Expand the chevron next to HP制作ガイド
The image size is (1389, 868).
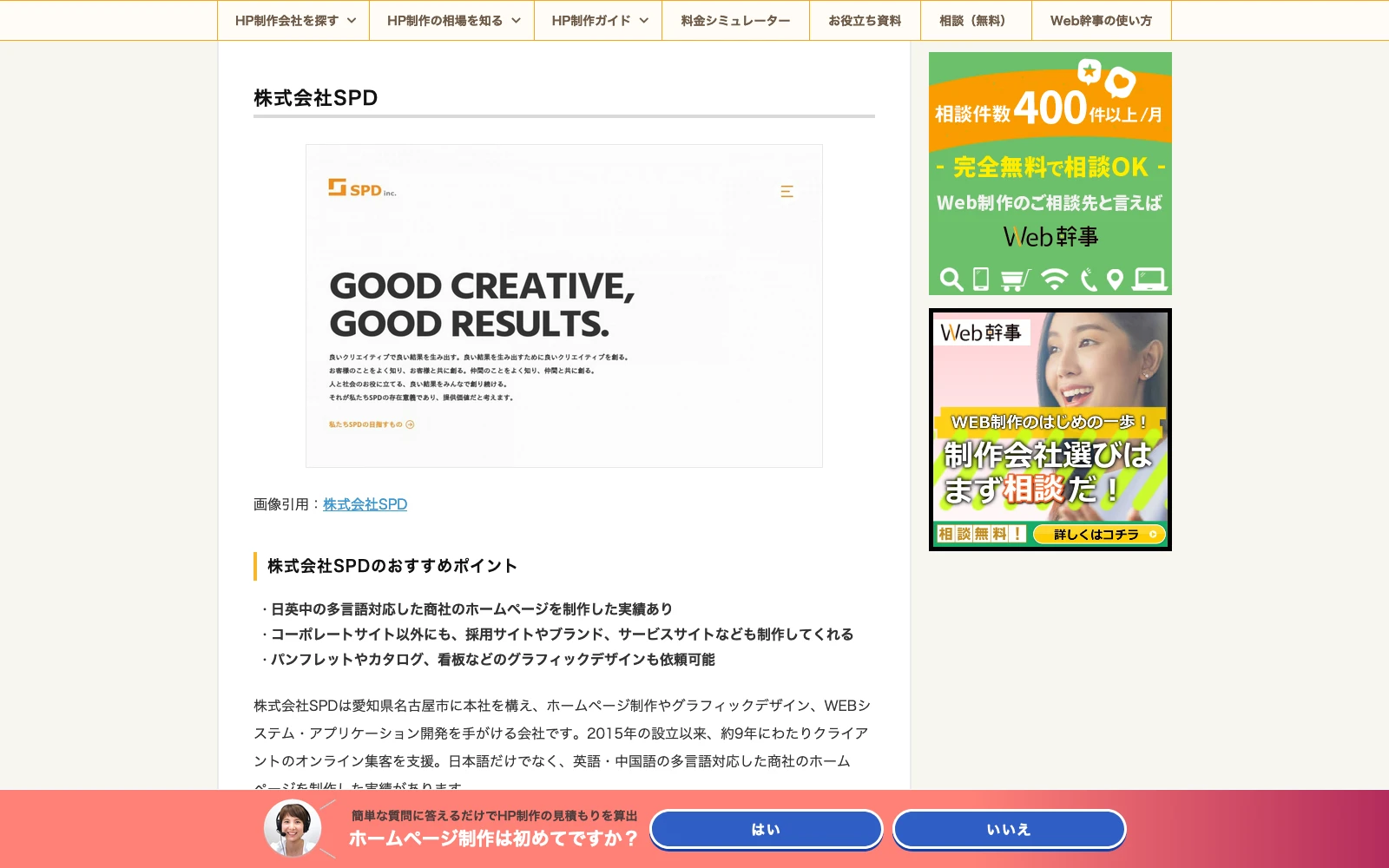tap(644, 21)
